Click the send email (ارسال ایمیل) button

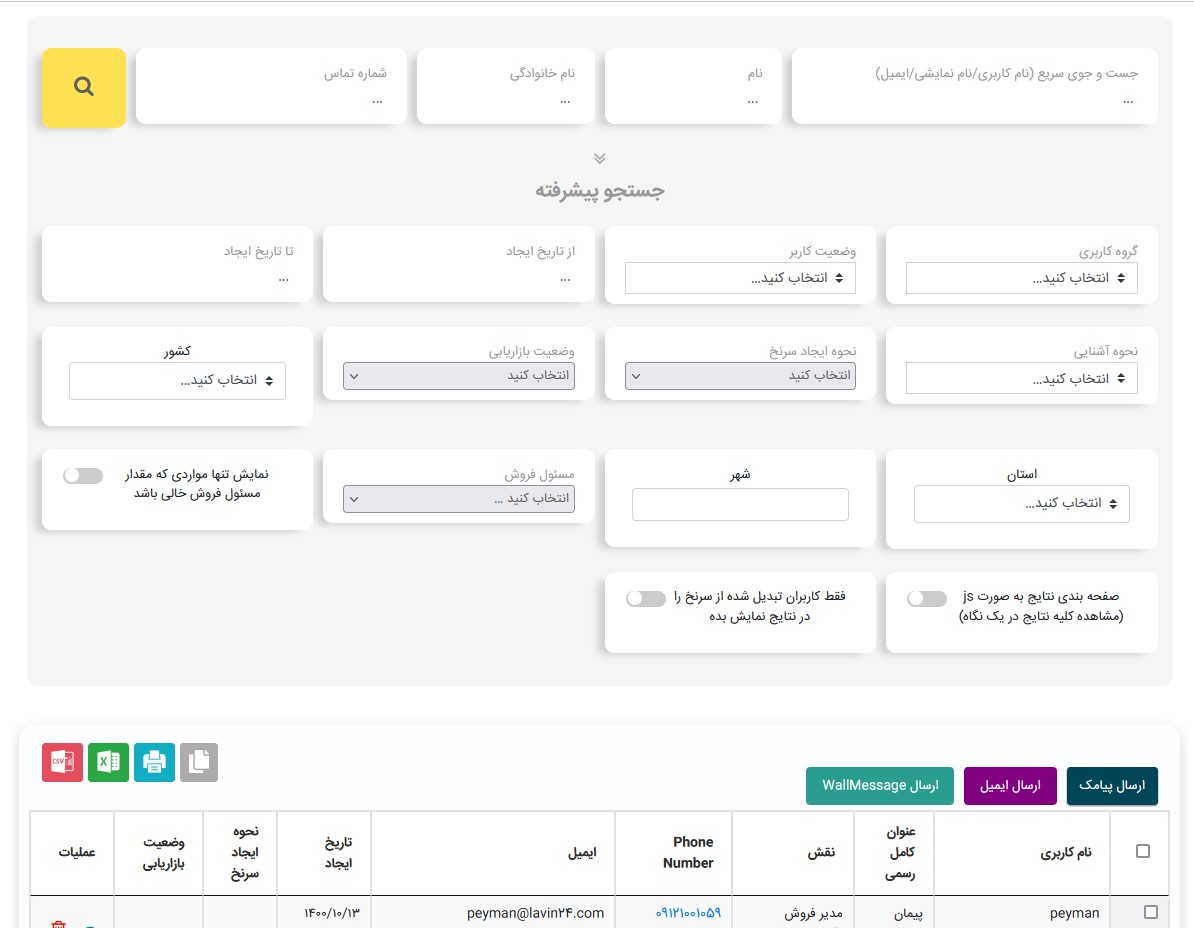(1010, 786)
